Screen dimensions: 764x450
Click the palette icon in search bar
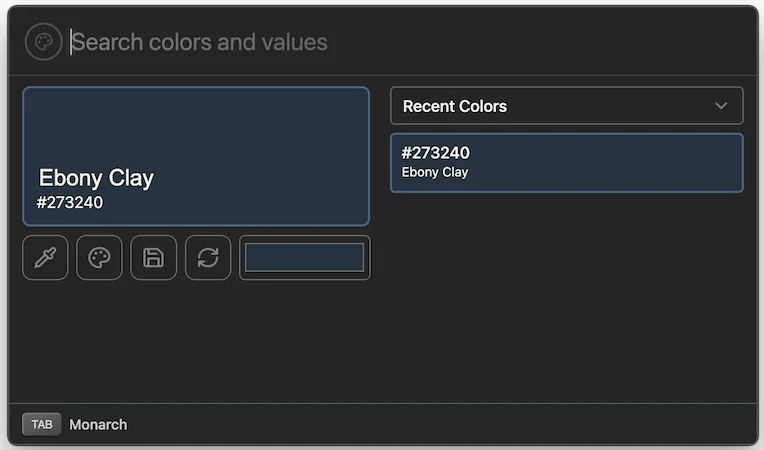[x=43, y=42]
